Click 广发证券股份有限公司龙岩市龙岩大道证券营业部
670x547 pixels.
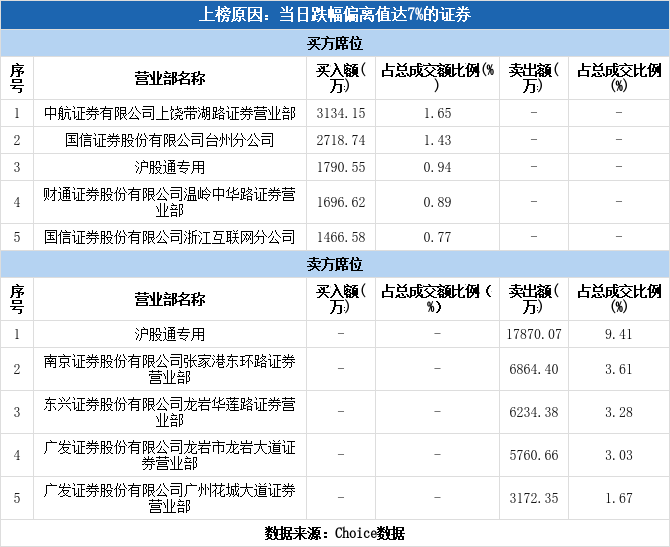[x=170, y=455]
